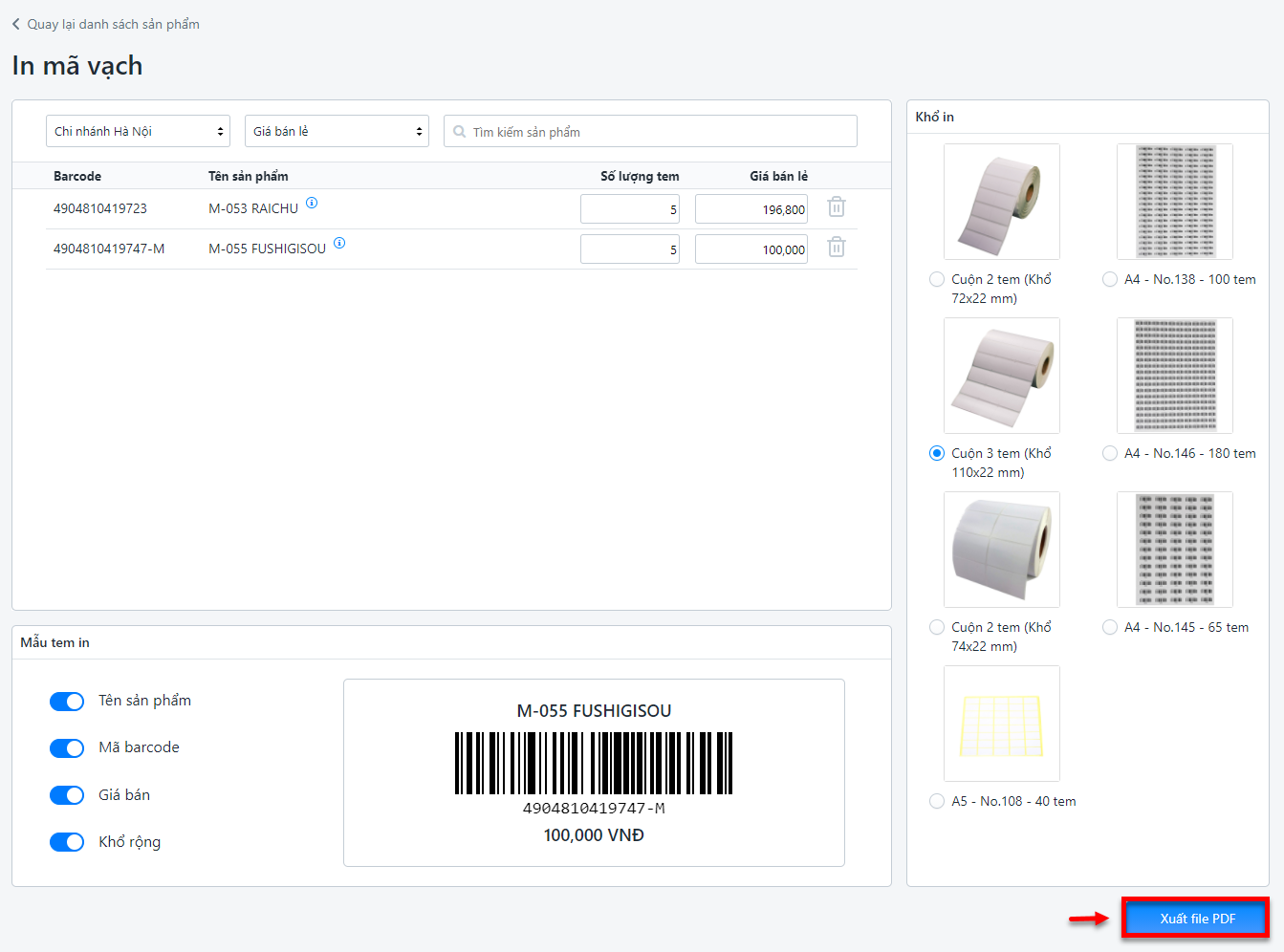Select the A5 No.108 yellow label sheet thumbnail
This screenshot has width=1284, height=952.
[x=1001, y=724]
